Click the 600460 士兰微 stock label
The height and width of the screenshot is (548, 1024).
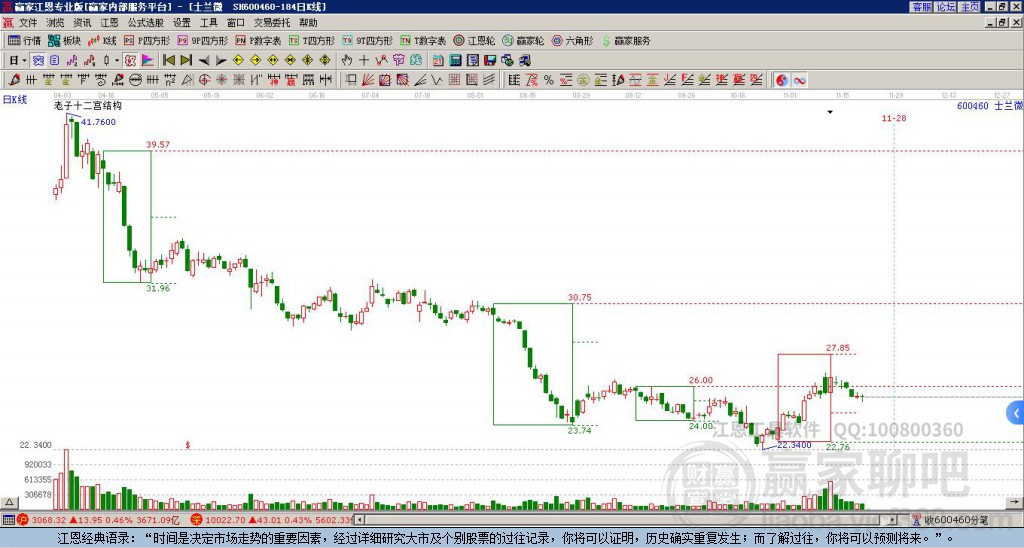point(990,105)
